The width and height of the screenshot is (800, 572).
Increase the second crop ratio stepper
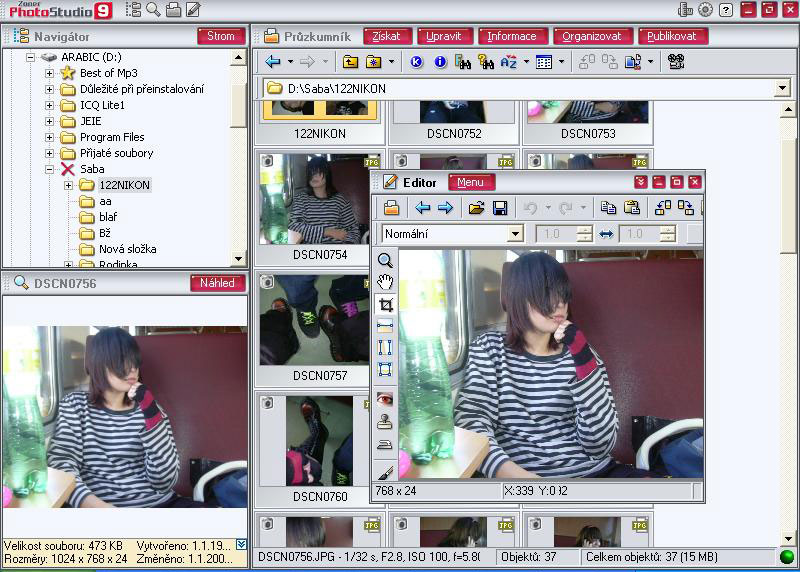tap(667, 230)
